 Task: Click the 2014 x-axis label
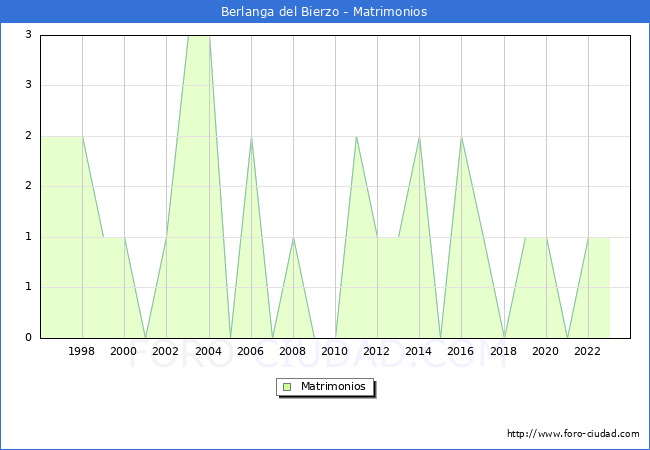click(x=419, y=351)
